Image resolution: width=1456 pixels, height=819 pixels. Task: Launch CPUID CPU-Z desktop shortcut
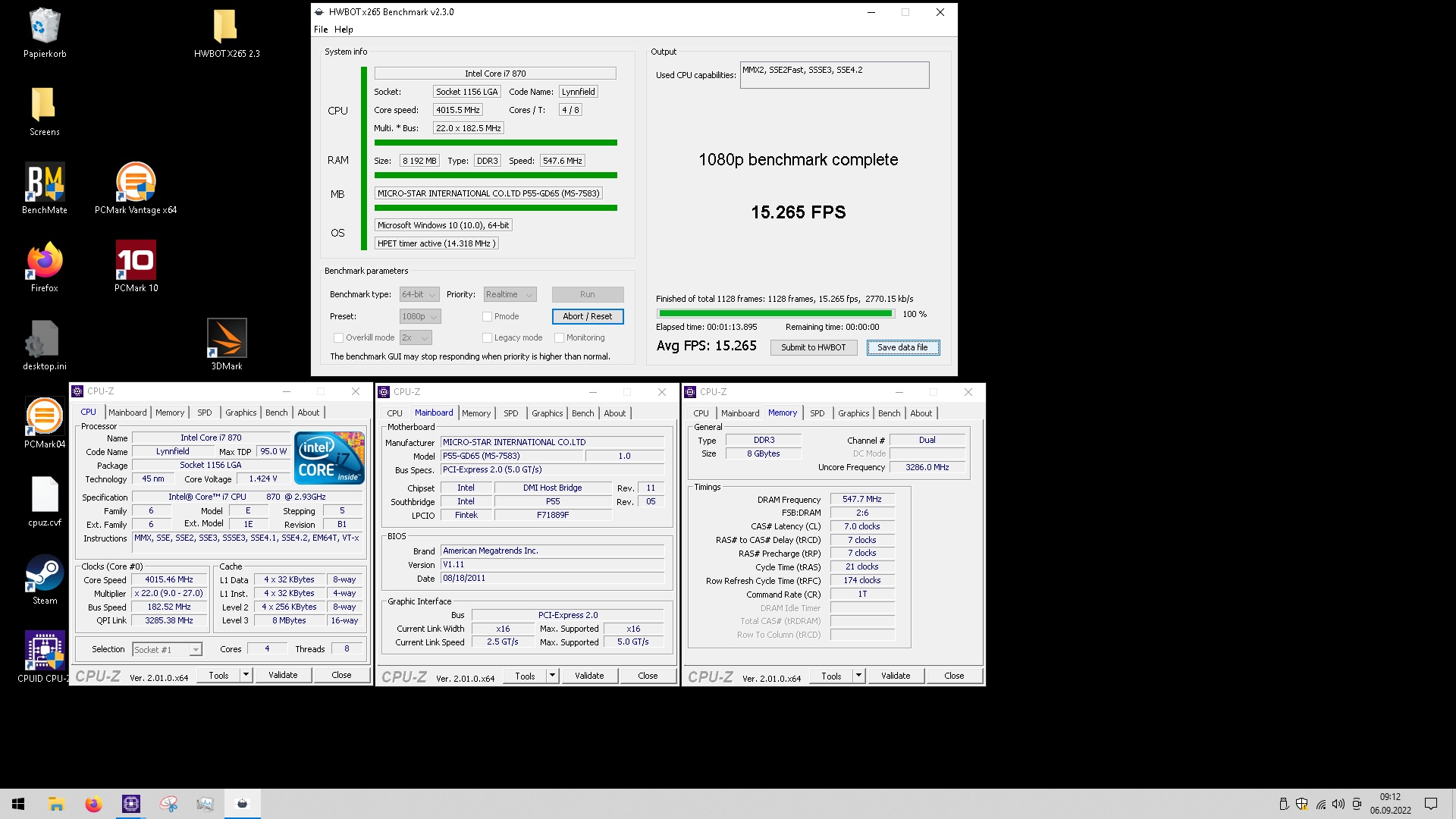[44, 657]
